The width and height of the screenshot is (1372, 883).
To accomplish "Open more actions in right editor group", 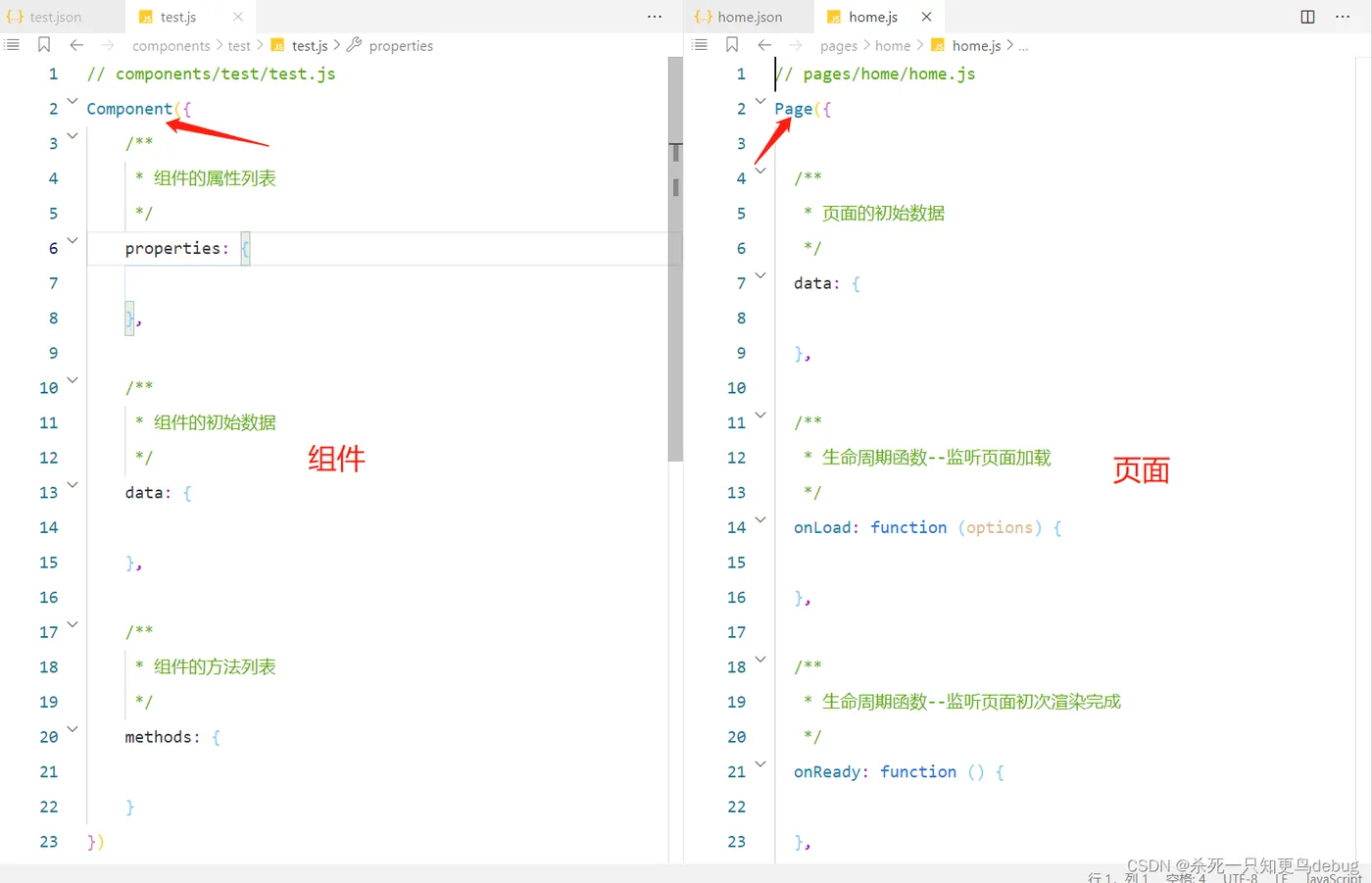I will click(x=1343, y=17).
